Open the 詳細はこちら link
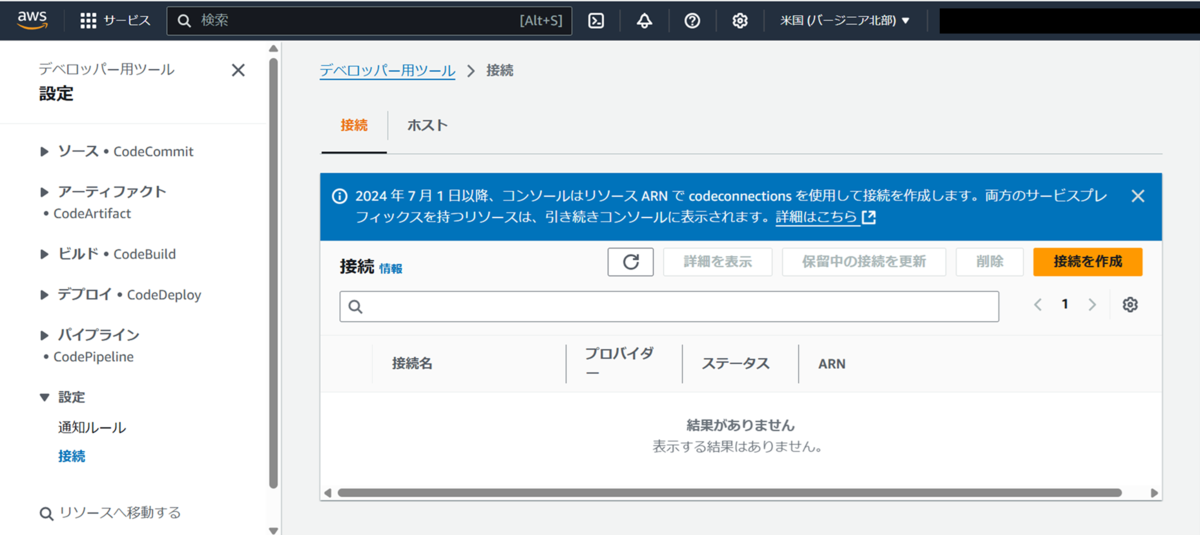The height and width of the screenshot is (535, 1200). point(826,217)
